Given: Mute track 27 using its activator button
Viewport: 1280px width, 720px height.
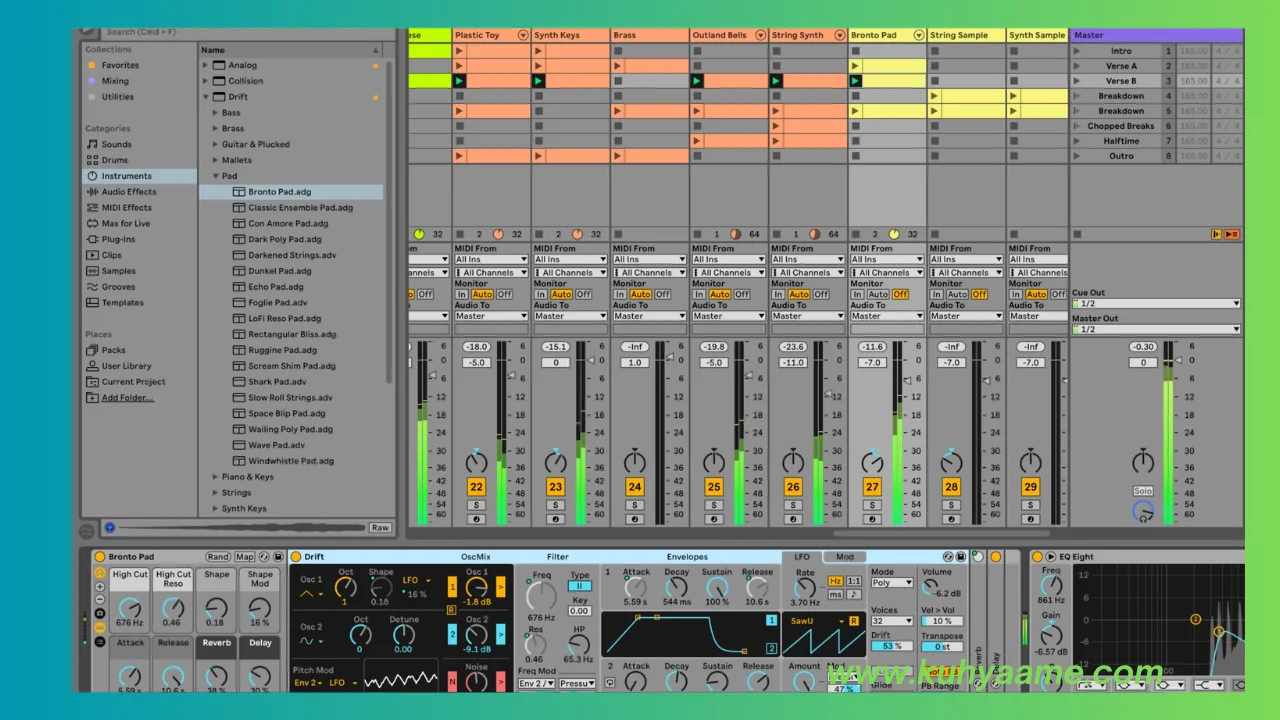Looking at the screenshot, I should click(x=872, y=487).
